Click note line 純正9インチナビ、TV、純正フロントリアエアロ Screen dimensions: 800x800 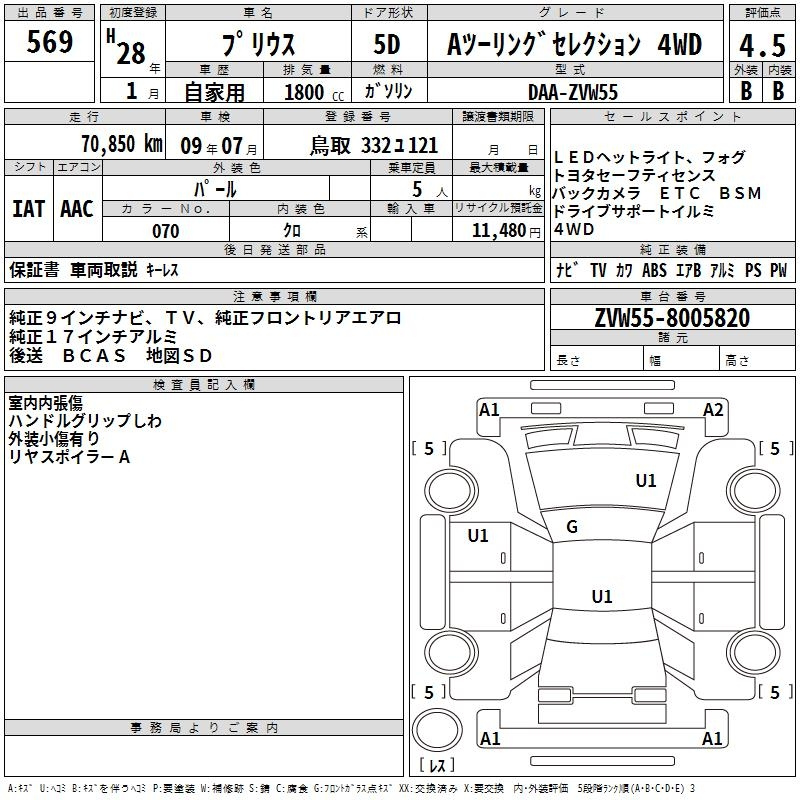(x=205, y=318)
